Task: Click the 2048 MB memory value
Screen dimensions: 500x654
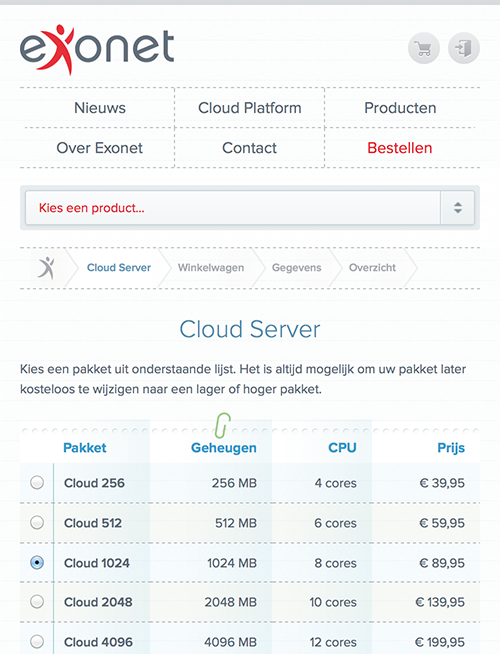Action: [x=231, y=602]
